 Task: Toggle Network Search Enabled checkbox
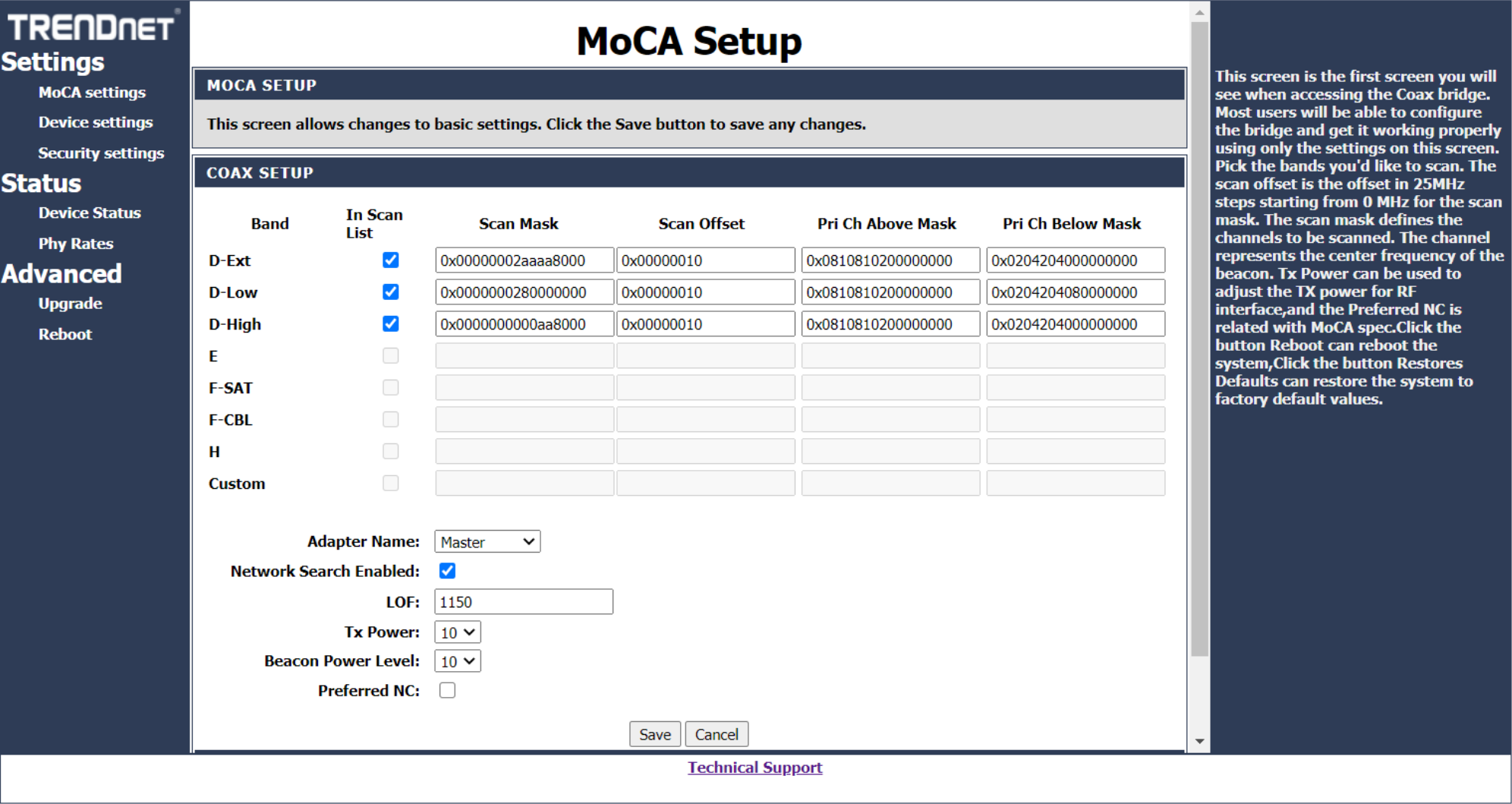447,570
